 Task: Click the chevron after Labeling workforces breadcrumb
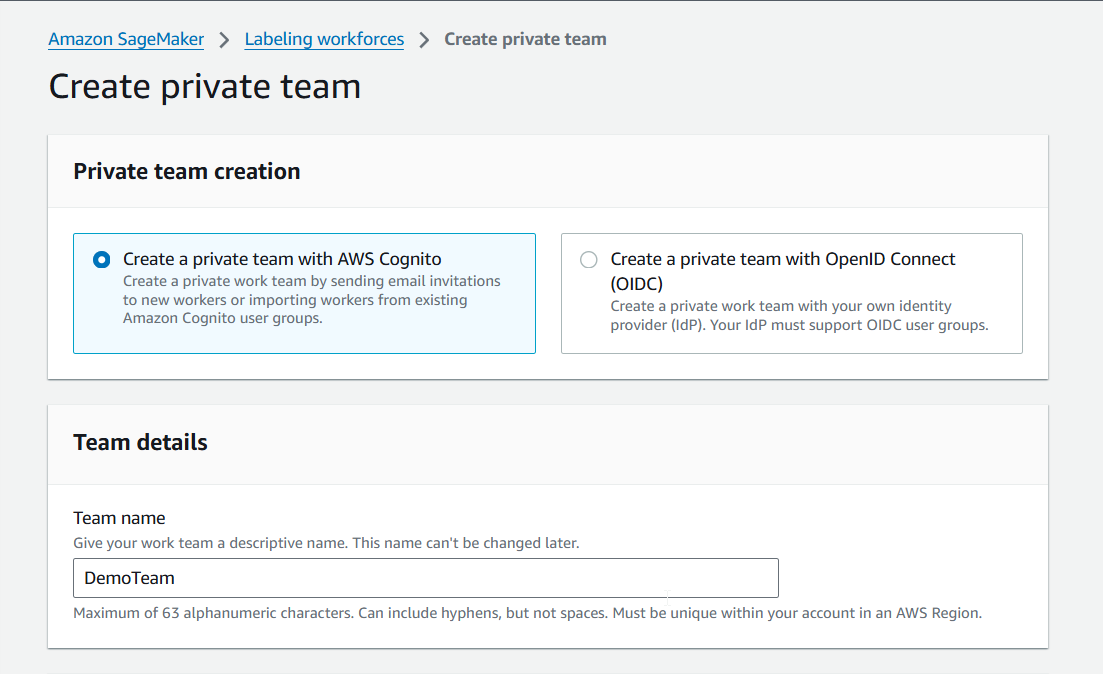(424, 40)
